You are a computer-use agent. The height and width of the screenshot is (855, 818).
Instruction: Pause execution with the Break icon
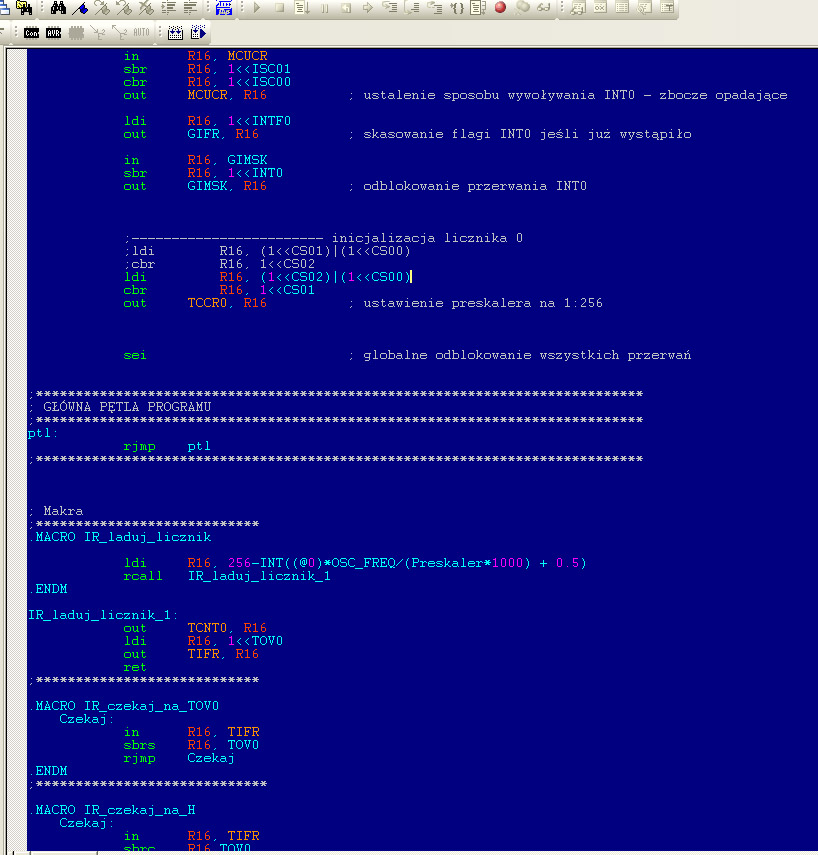[324, 8]
